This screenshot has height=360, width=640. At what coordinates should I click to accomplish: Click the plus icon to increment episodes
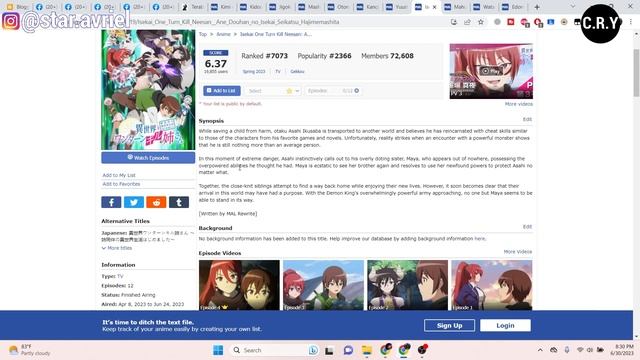click(x=357, y=91)
